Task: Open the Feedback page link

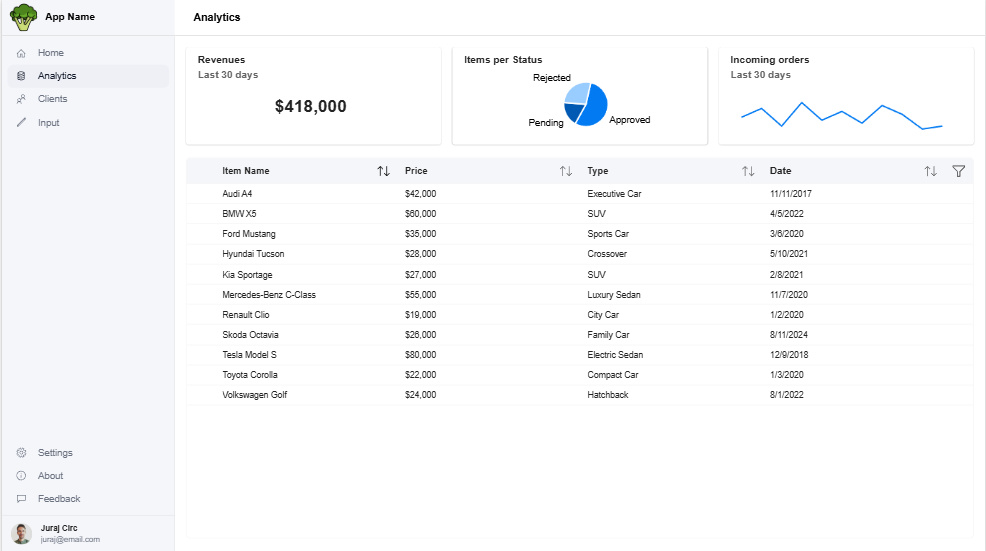Action: [x=59, y=499]
